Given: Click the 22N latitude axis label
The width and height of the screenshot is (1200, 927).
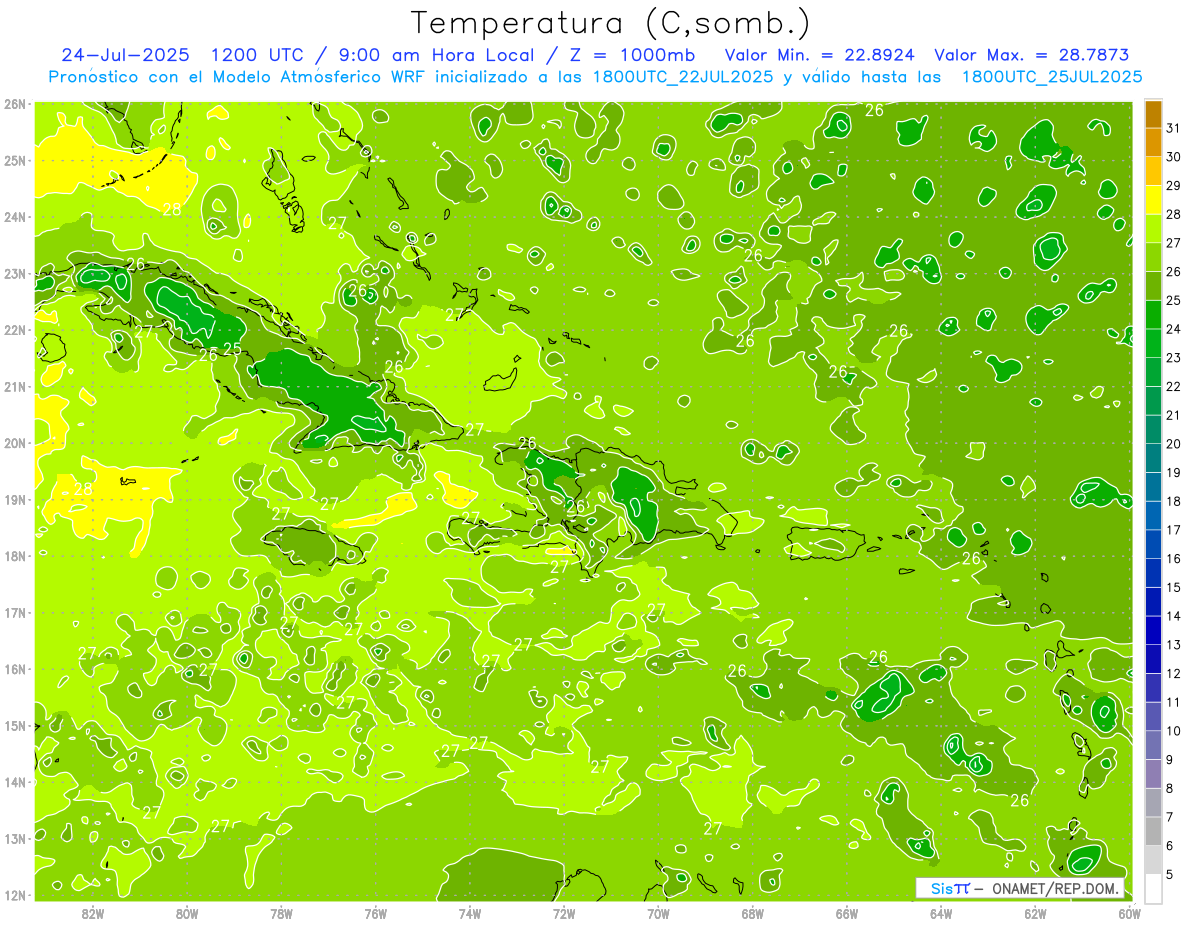Looking at the screenshot, I should tap(15, 330).
